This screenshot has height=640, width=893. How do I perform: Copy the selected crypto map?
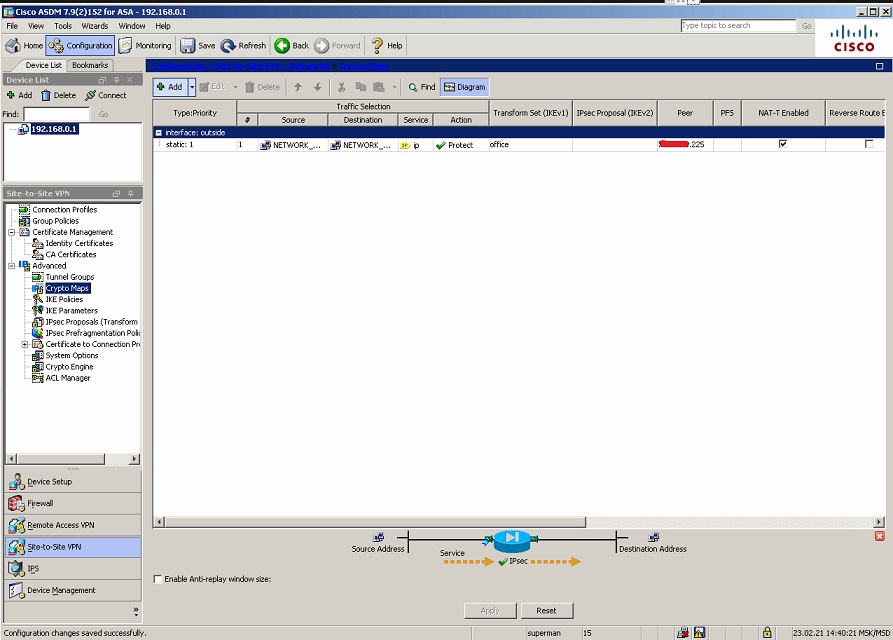click(x=361, y=87)
